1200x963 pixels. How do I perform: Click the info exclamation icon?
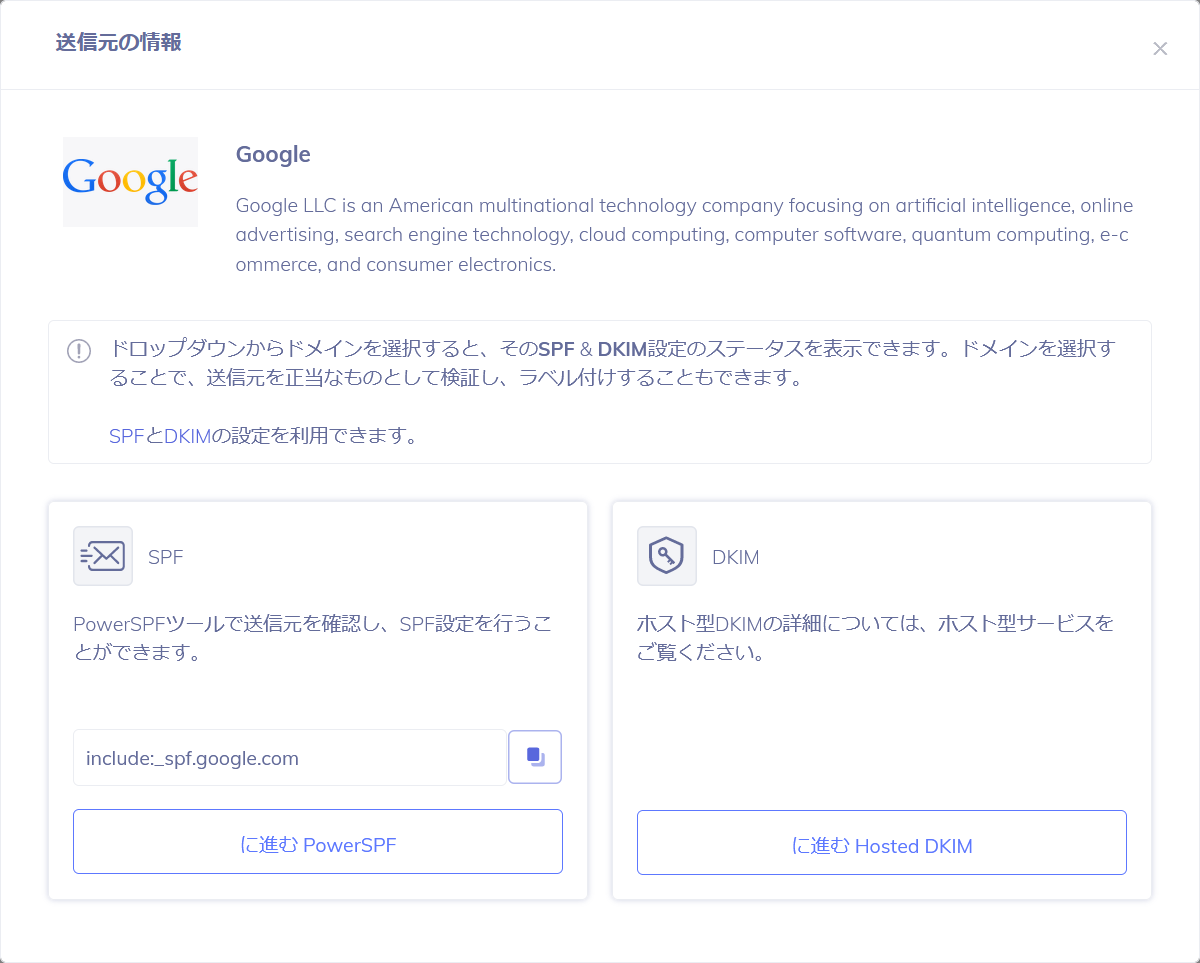(x=79, y=351)
